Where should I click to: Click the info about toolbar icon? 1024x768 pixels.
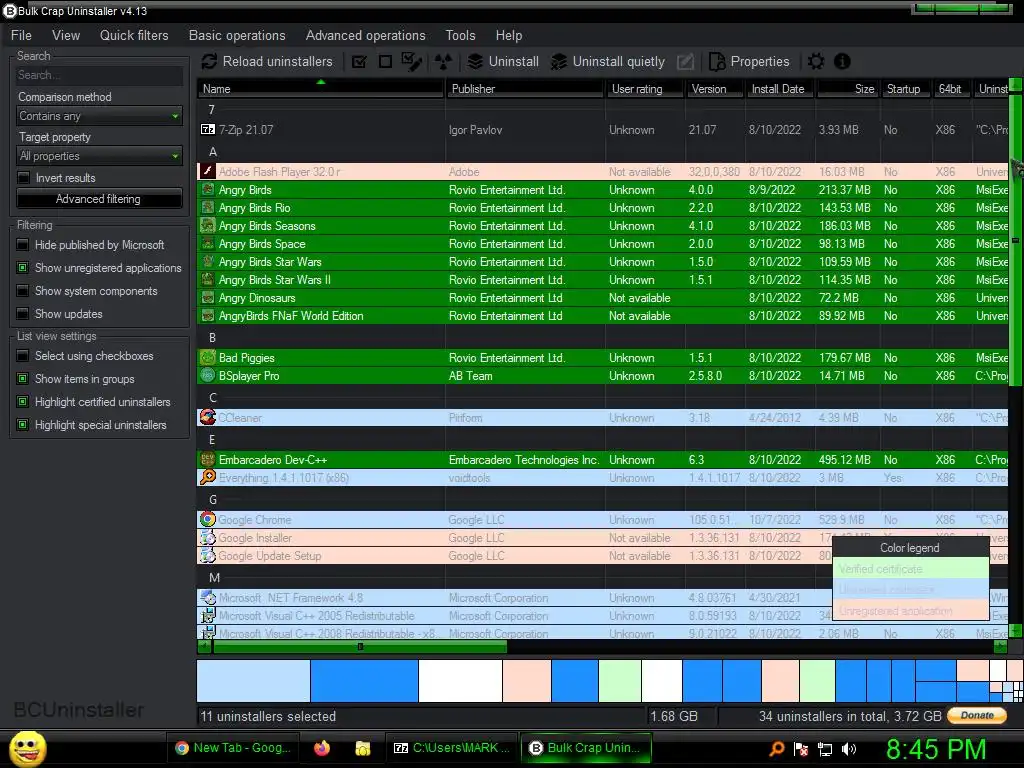click(842, 61)
